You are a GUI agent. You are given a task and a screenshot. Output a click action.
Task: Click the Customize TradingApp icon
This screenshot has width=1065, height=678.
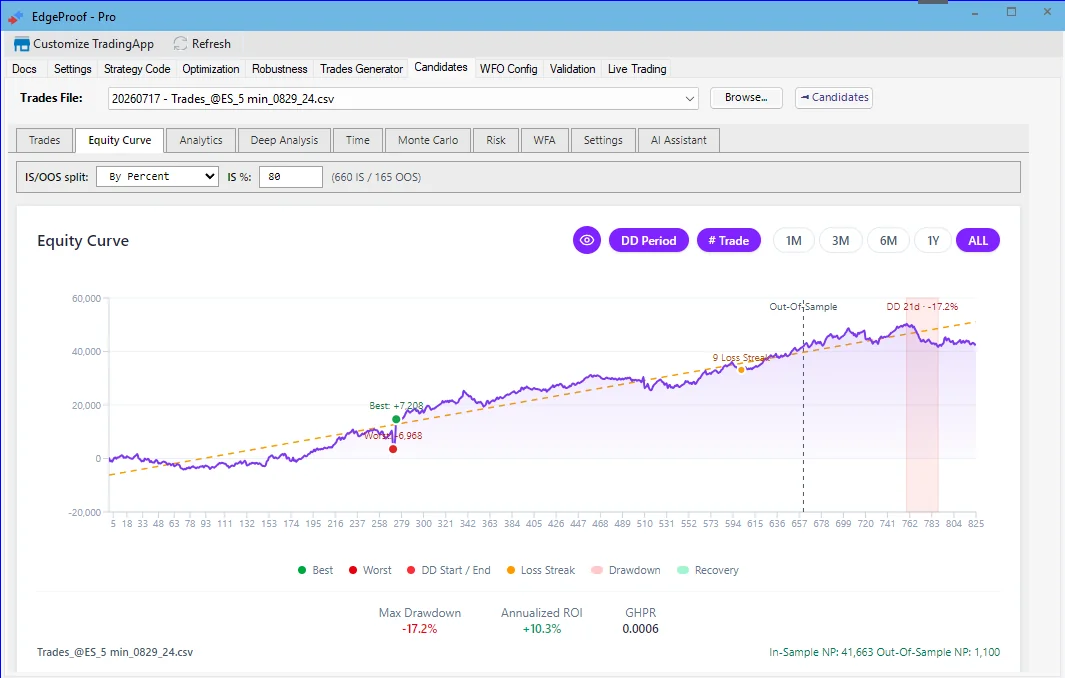point(21,44)
